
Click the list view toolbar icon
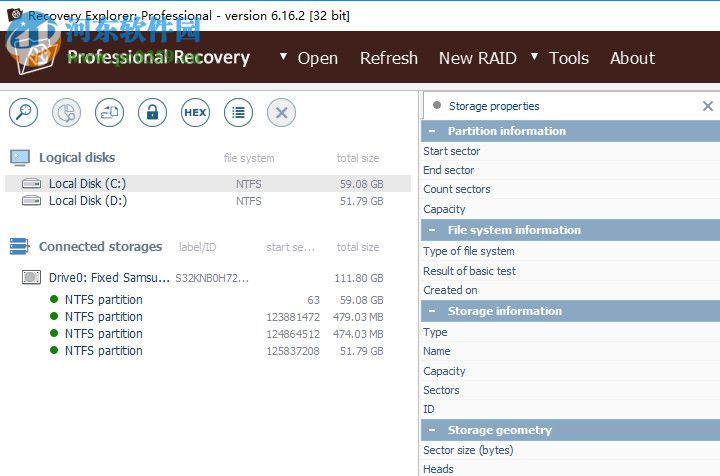238,112
